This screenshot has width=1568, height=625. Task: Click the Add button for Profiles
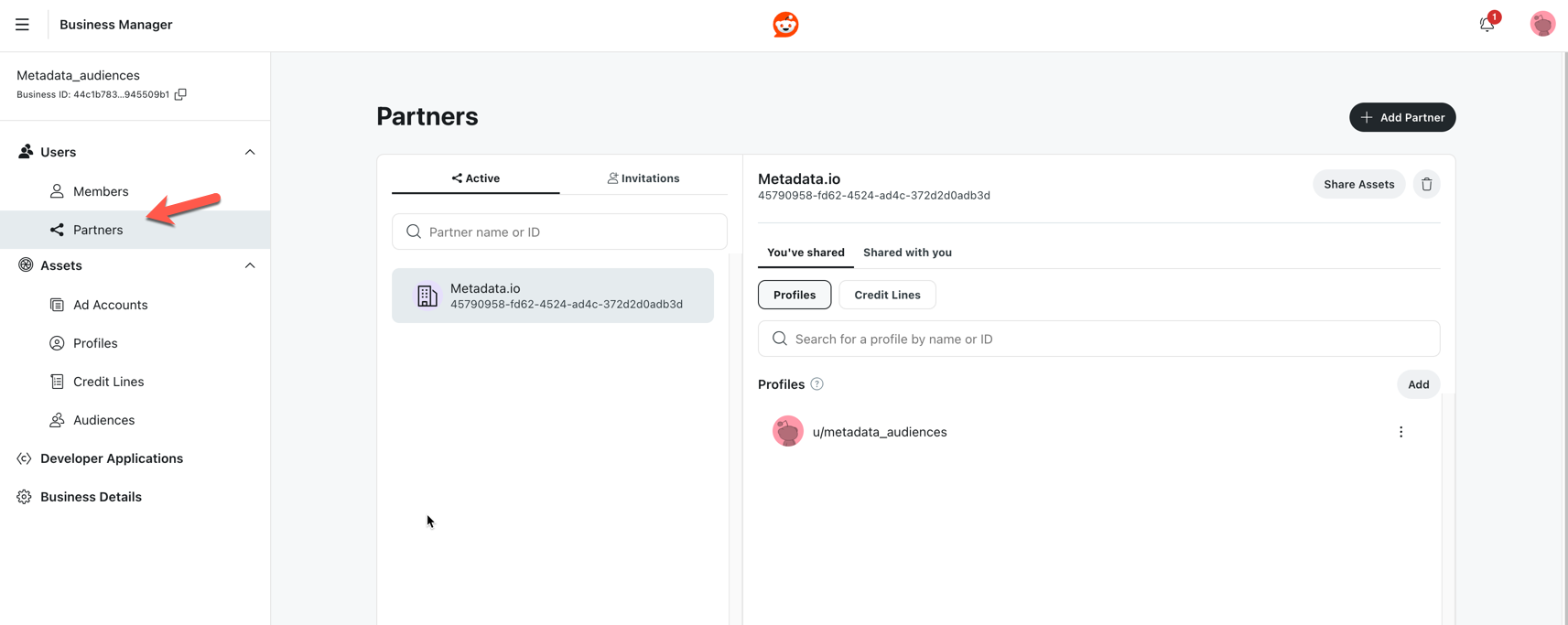pos(1418,384)
